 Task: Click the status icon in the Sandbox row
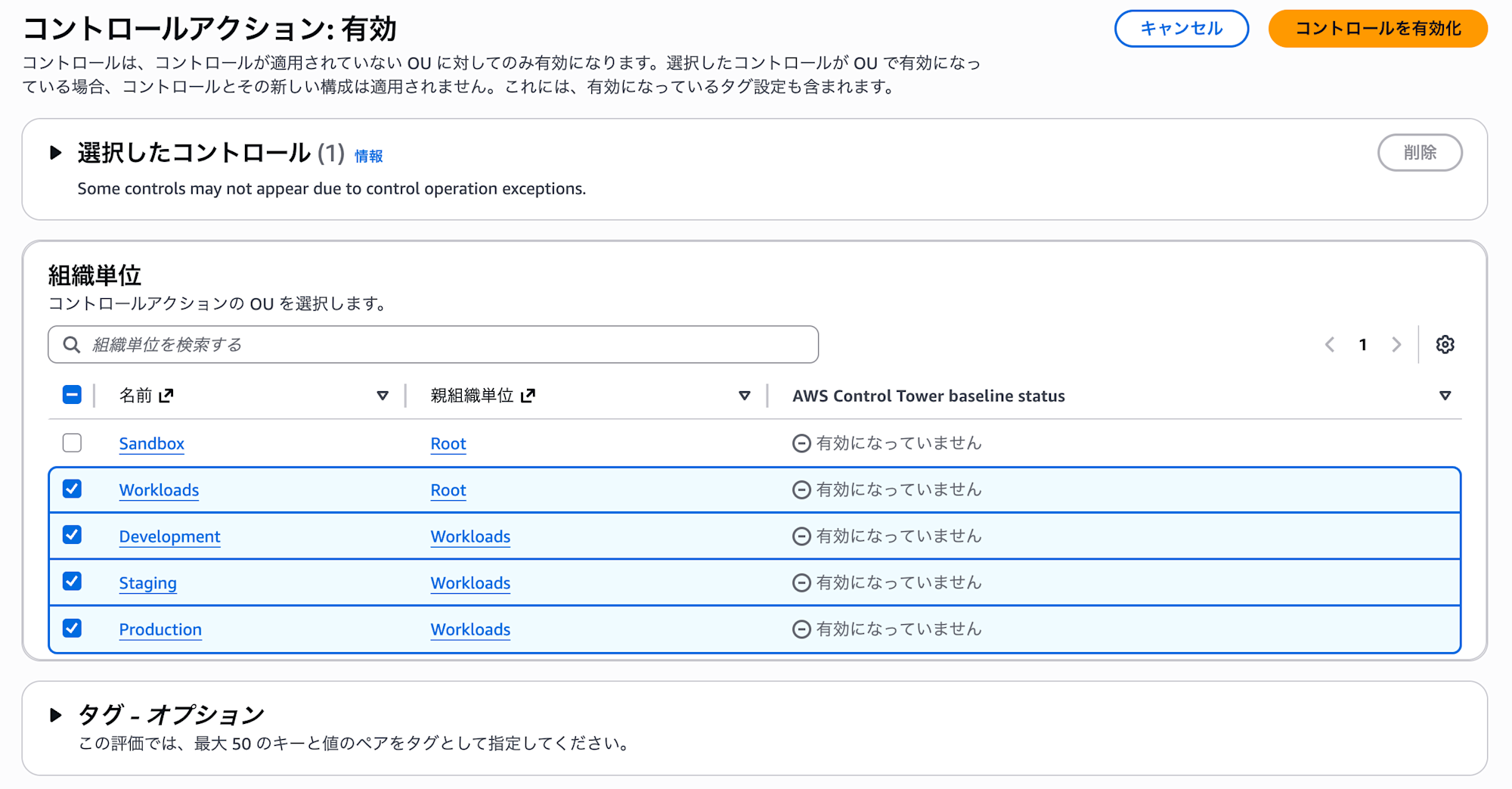pyautogui.click(x=801, y=443)
